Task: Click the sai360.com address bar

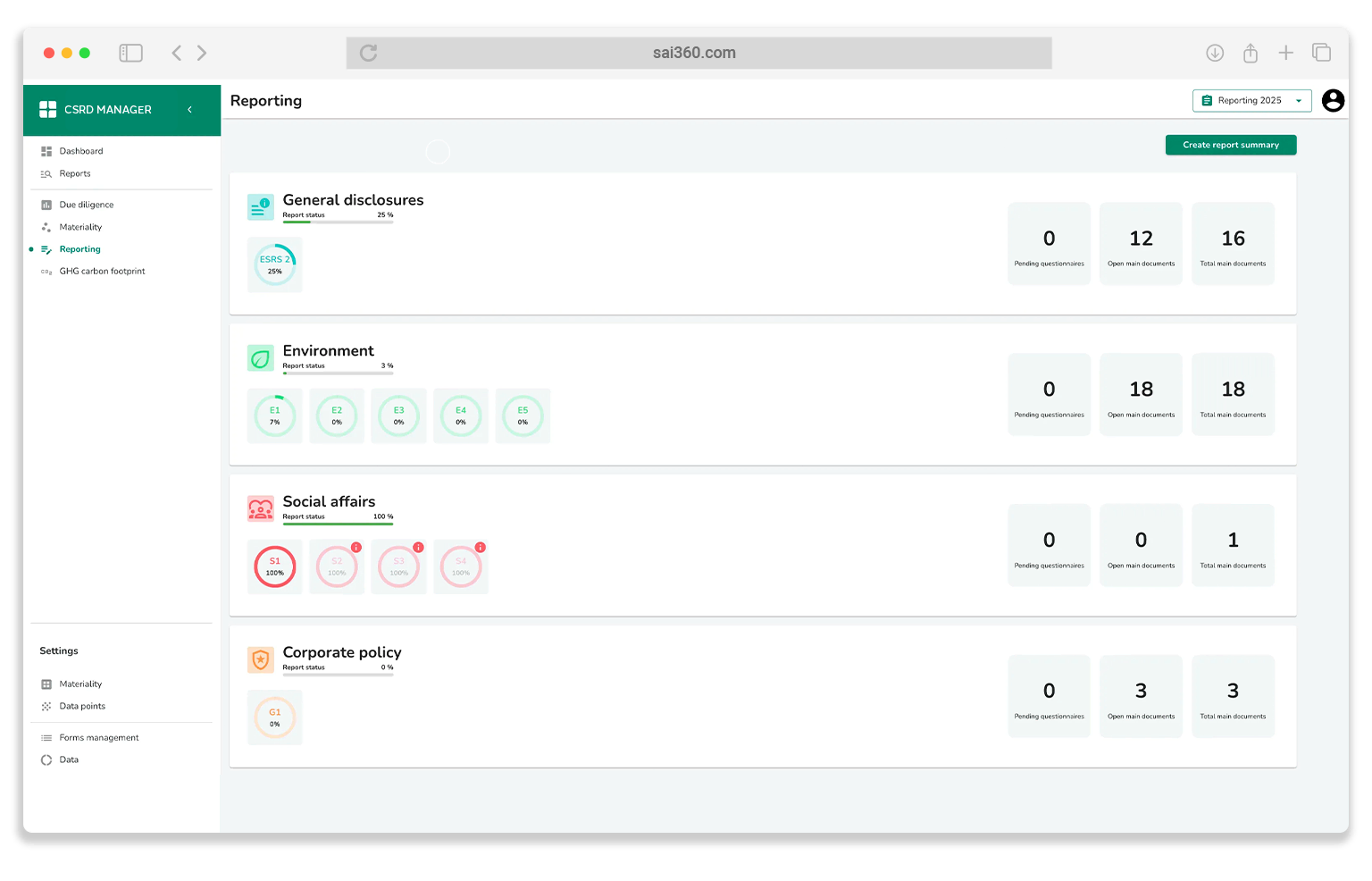Action: click(x=694, y=53)
